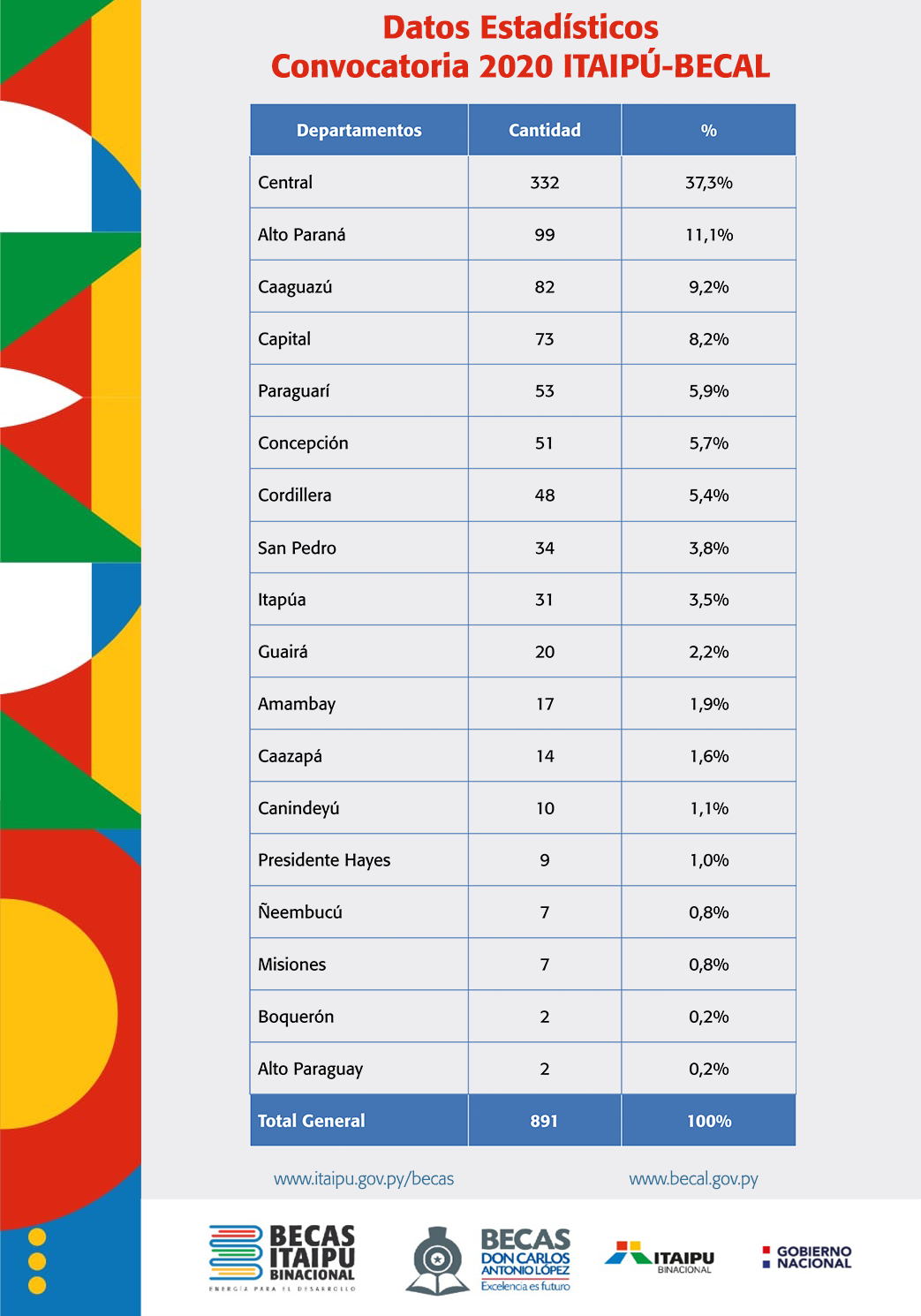Open the www.becal.gov.py link
The width and height of the screenshot is (921, 1316).
693,1178
